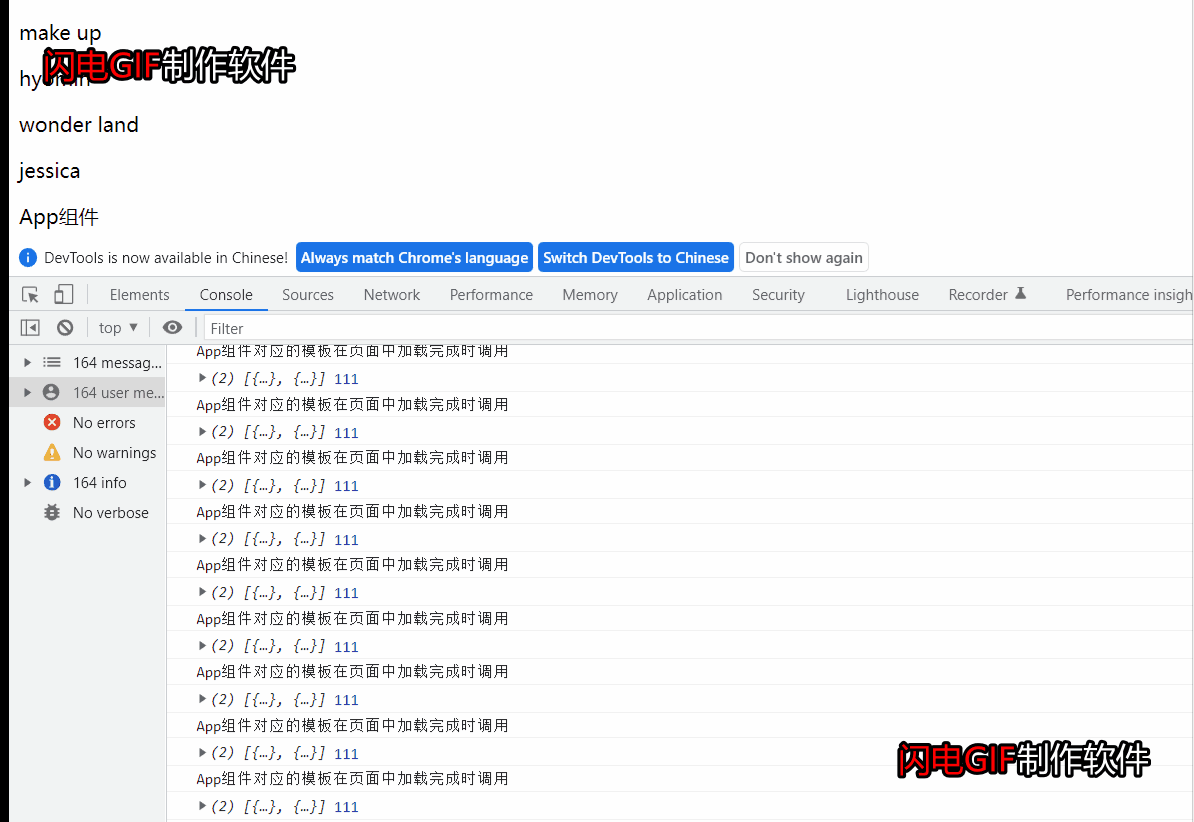Expand the 164 user messages group
1194x822 pixels.
pyautogui.click(x=27, y=392)
